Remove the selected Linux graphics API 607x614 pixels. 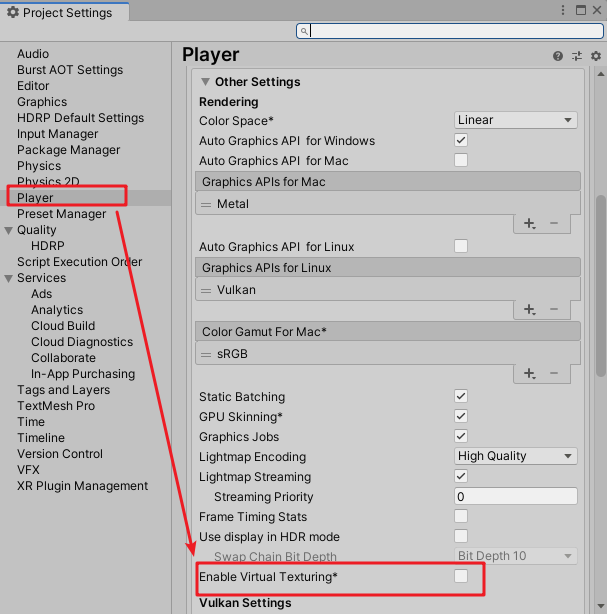pyautogui.click(x=554, y=309)
